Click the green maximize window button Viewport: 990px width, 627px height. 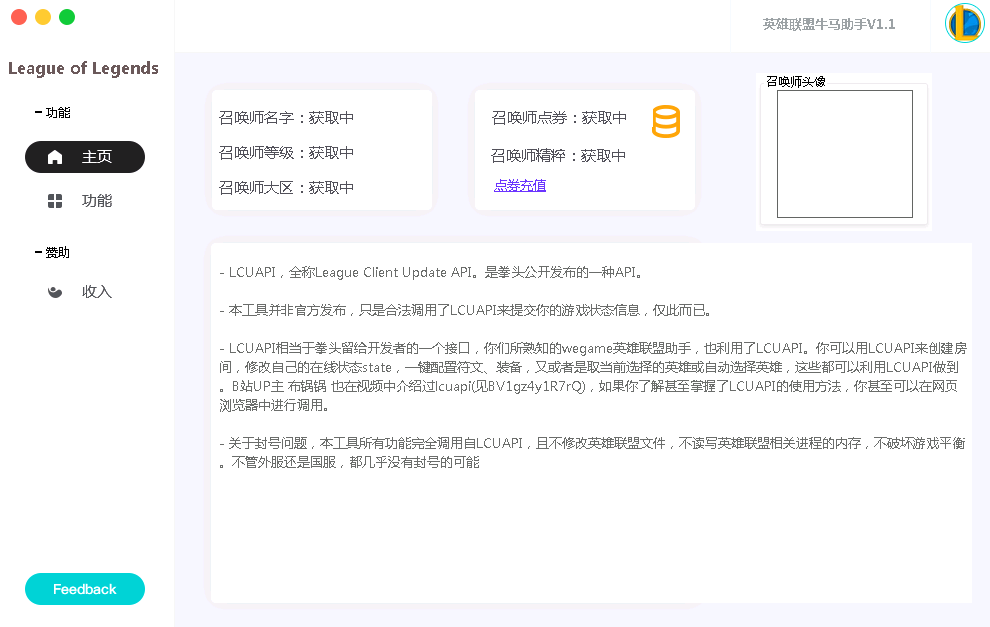(x=67, y=17)
